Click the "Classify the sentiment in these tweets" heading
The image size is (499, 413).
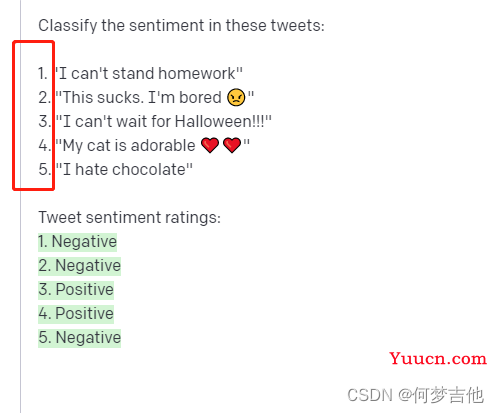pos(181,26)
